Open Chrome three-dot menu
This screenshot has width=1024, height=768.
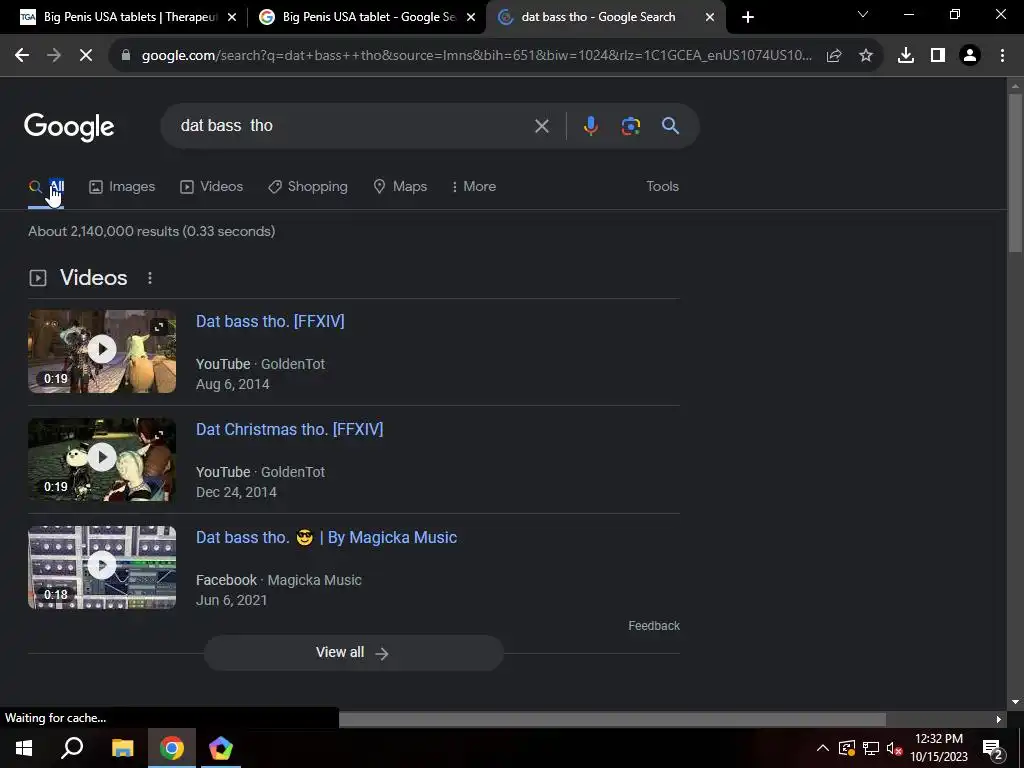point(1002,56)
